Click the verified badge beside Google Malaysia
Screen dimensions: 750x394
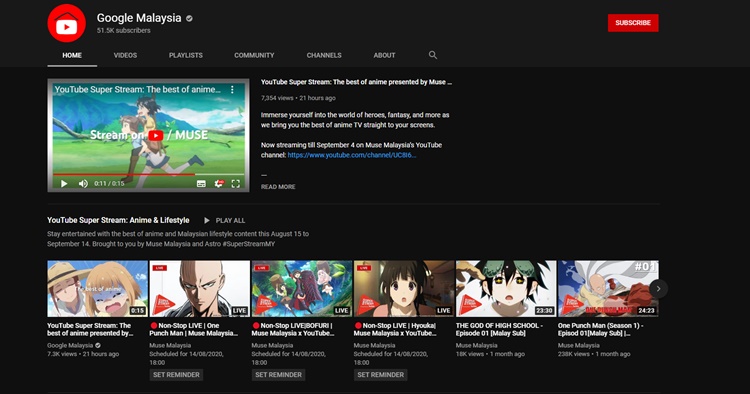189,18
